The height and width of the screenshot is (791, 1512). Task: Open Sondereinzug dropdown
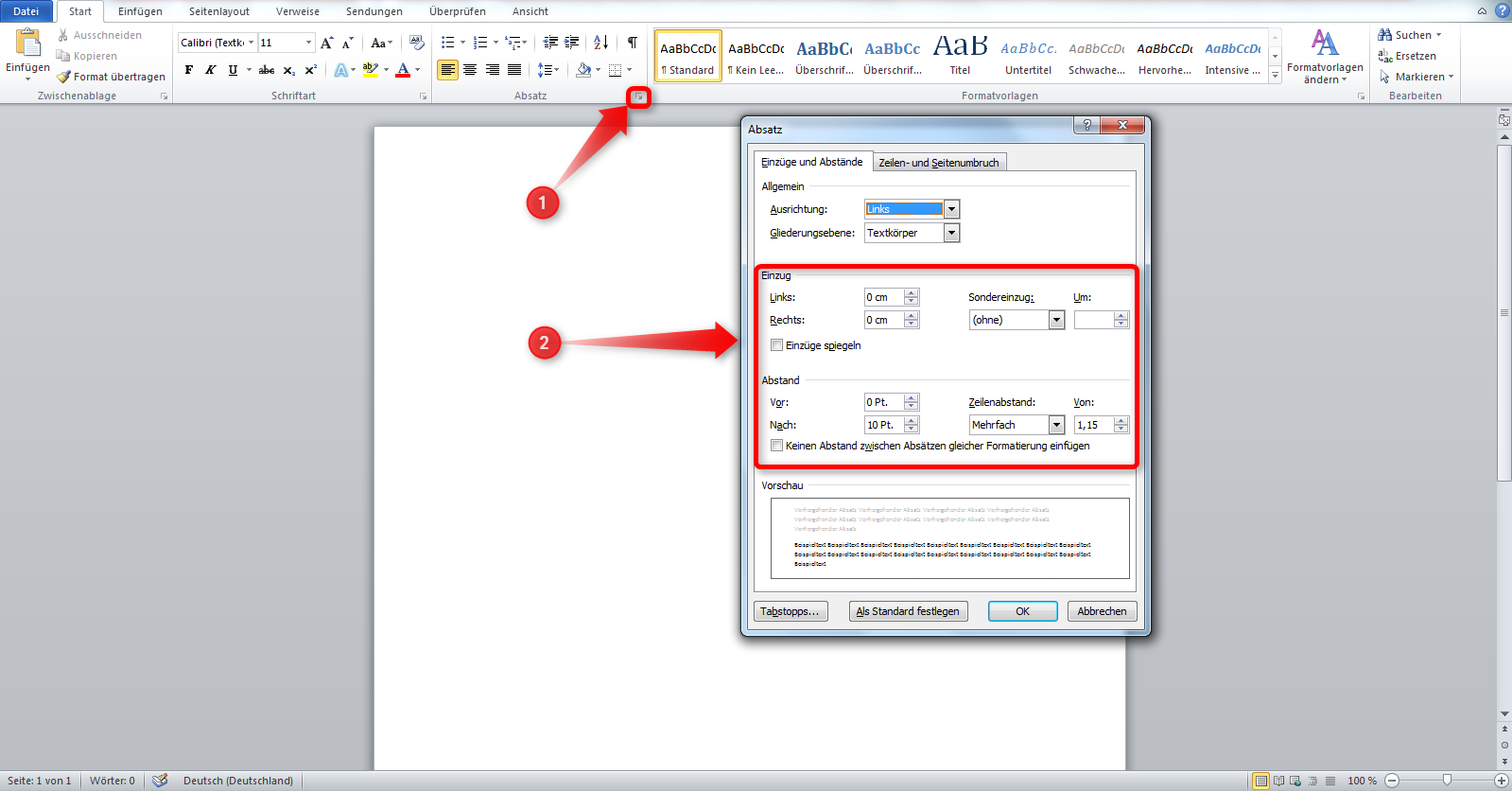coord(1056,320)
